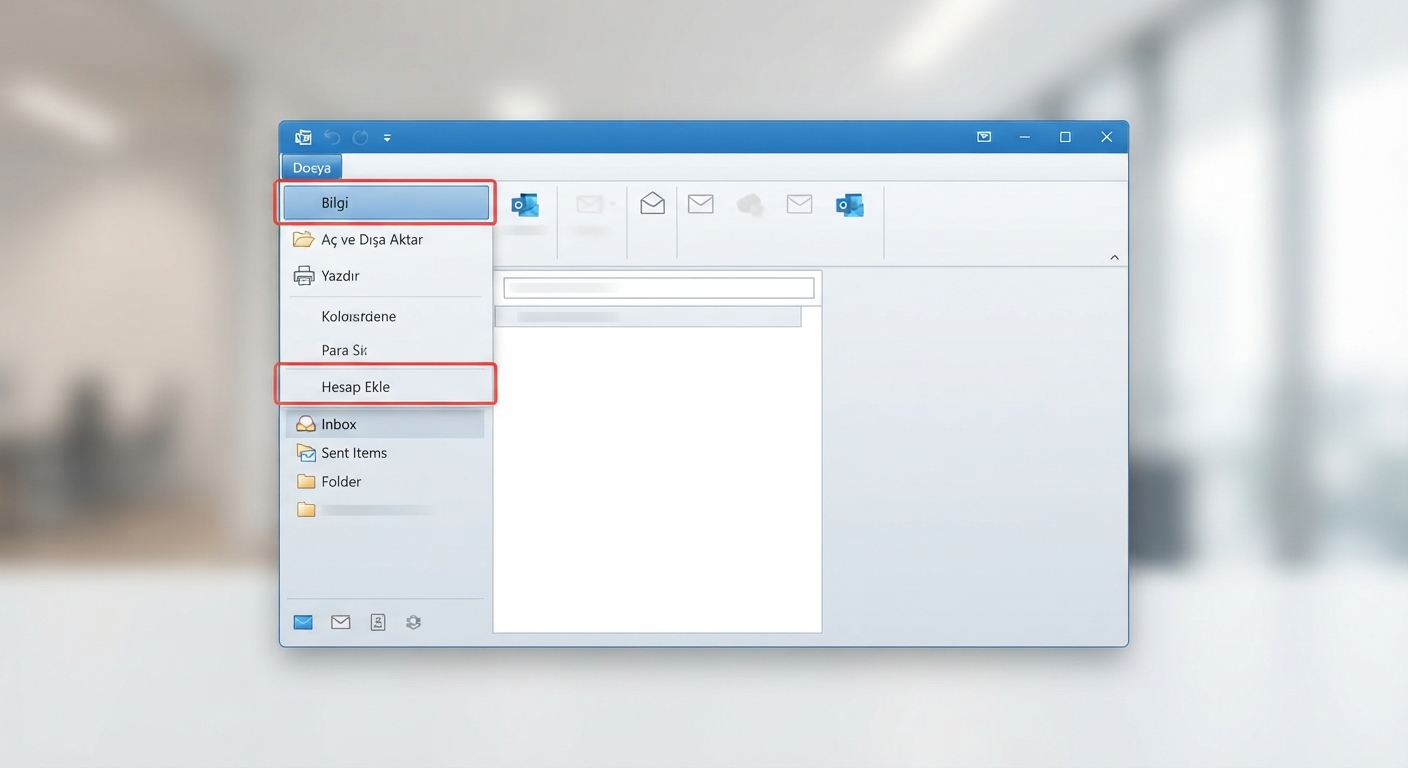Open the Doeya file tab
Image resolution: width=1408 pixels, height=768 pixels.
312,168
